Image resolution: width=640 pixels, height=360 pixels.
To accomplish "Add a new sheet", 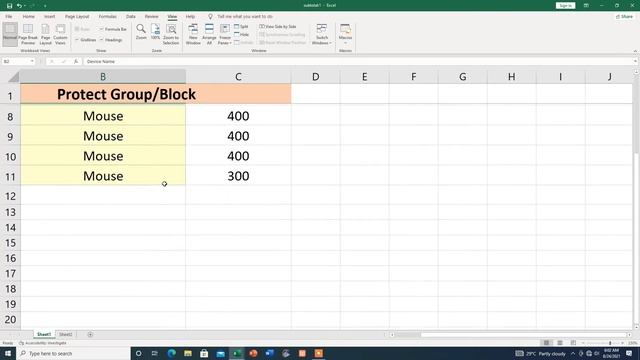I will tap(90, 334).
